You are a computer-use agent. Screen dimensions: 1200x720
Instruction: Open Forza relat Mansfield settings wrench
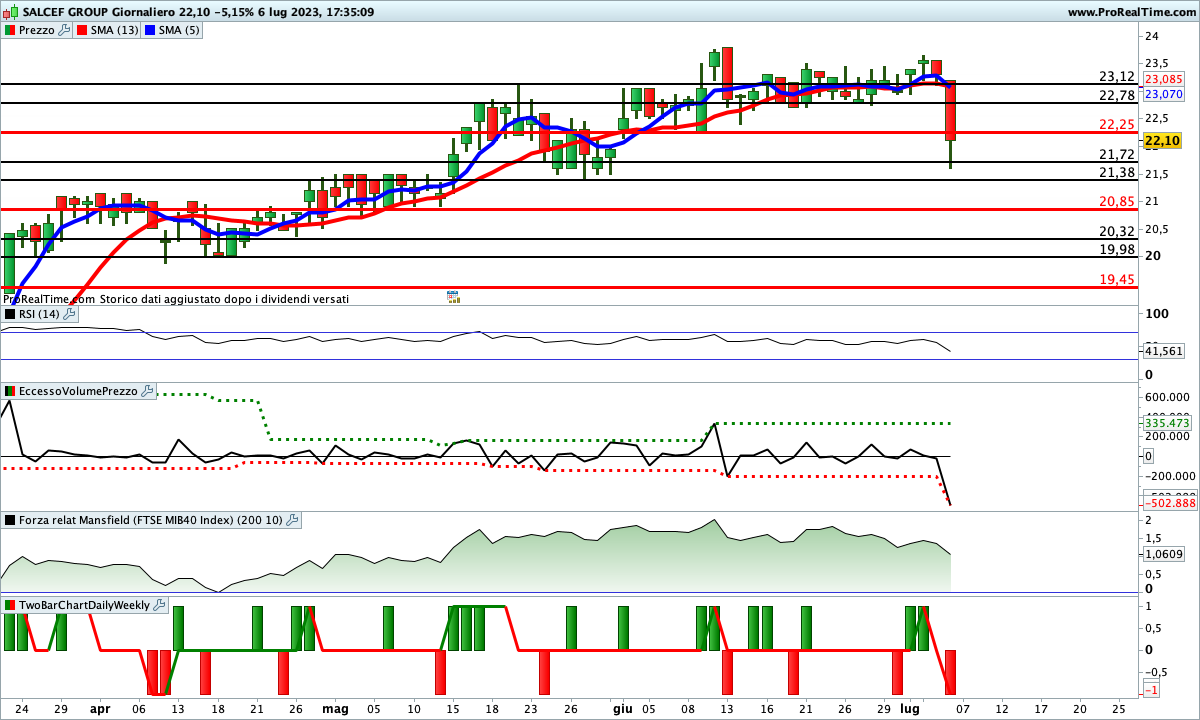point(292,520)
